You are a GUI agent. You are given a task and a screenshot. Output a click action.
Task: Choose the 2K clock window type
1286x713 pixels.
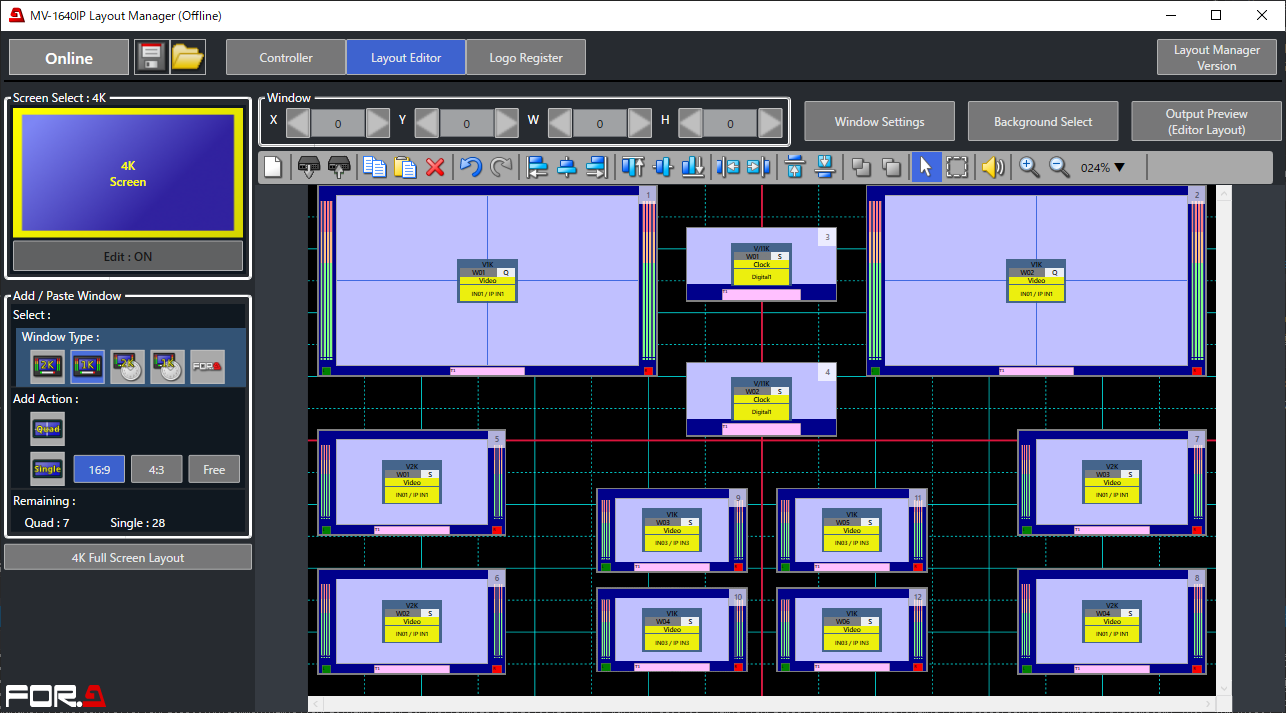coord(127,367)
